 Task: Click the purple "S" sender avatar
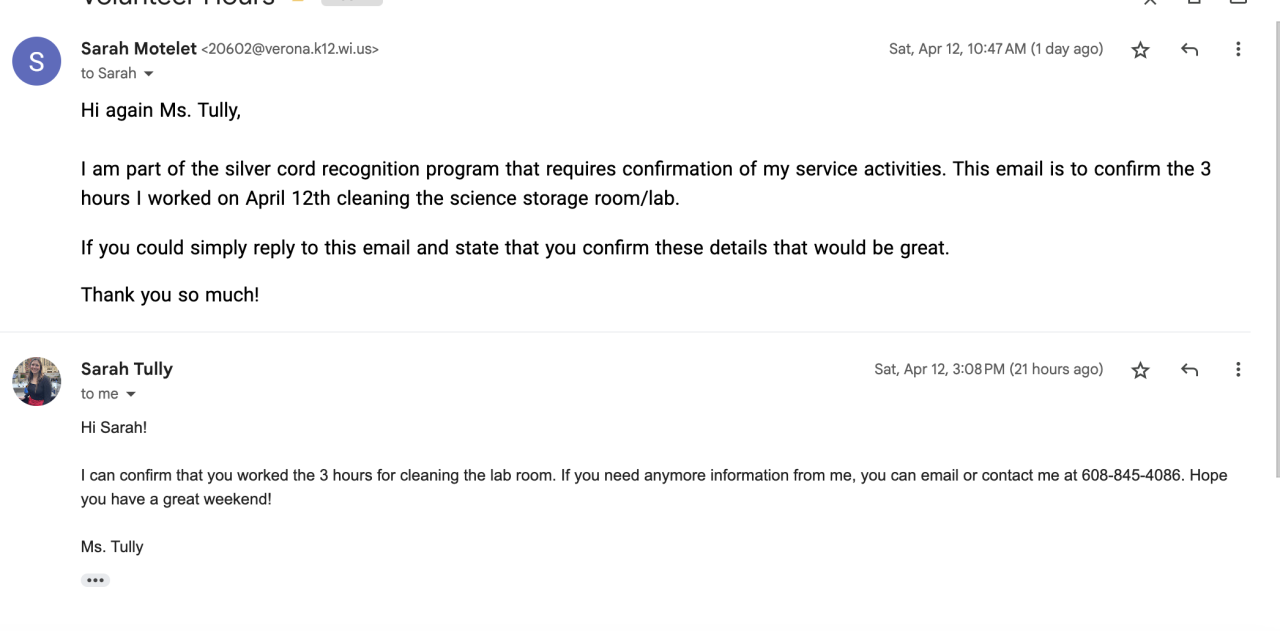(37, 61)
